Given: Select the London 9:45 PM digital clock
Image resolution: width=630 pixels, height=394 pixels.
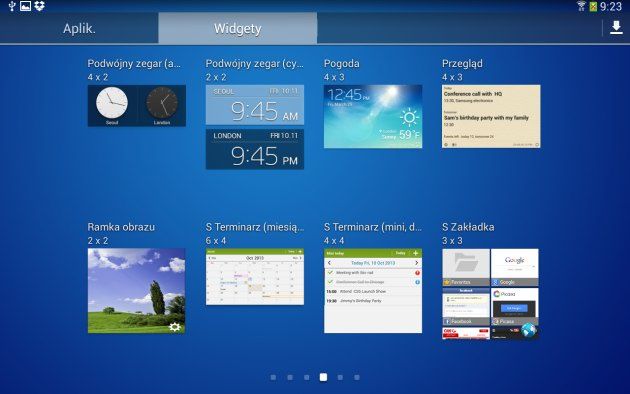Looking at the screenshot, I should pos(255,149).
